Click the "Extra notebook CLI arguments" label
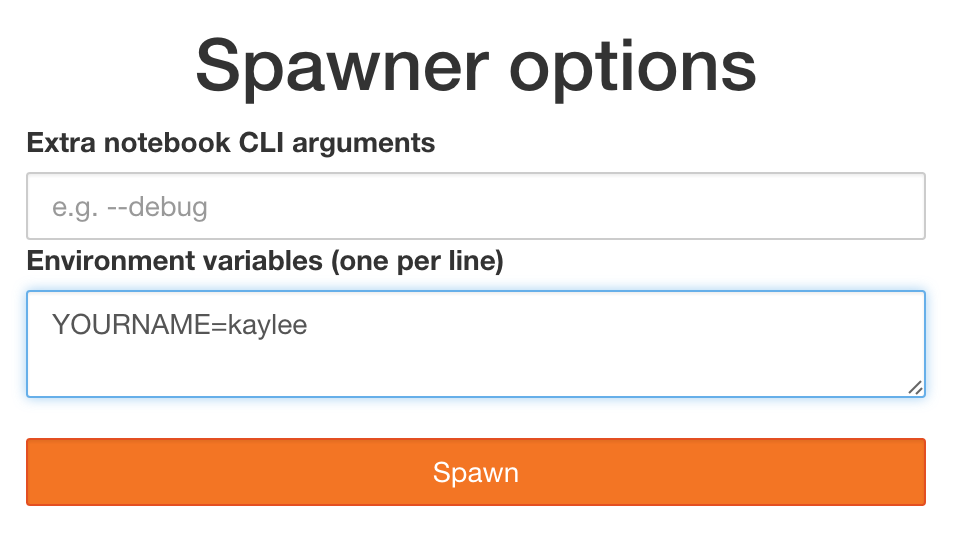This screenshot has height=554, width=964. (x=231, y=143)
